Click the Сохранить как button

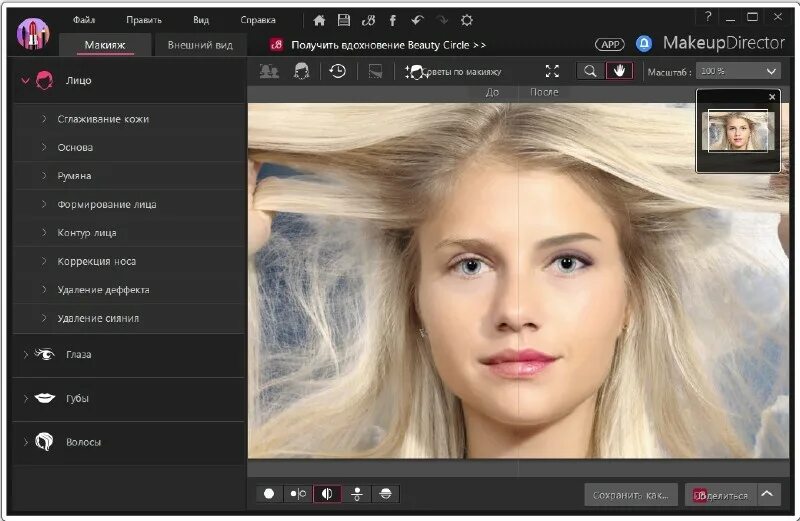pos(630,494)
